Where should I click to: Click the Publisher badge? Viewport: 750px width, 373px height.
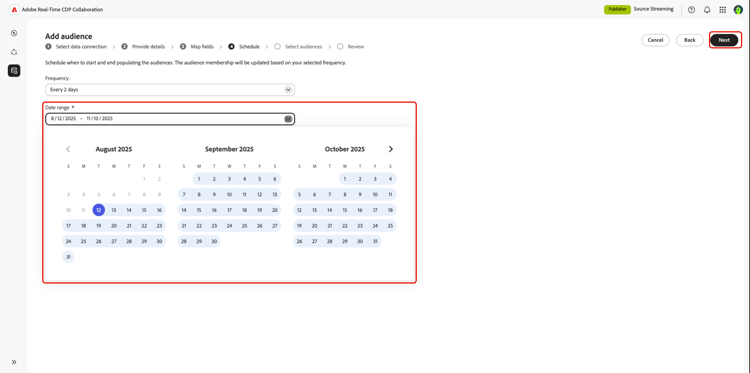point(617,9)
